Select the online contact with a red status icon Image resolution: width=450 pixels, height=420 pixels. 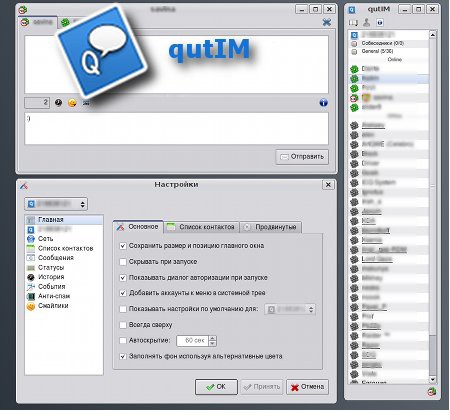[x=388, y=98]
